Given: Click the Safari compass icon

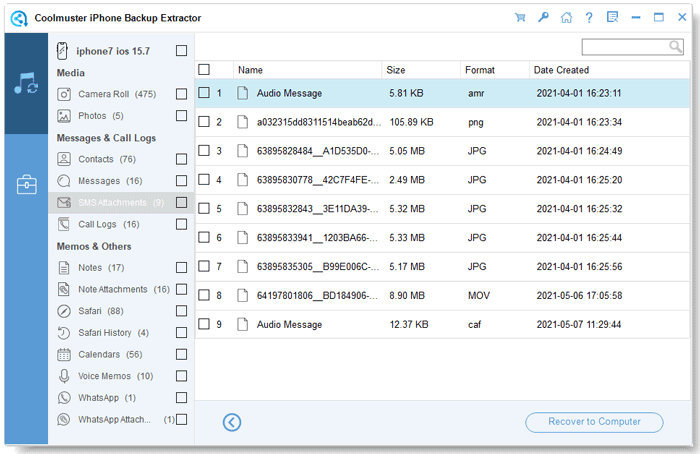Looking at the screenshot, I should [64, 311].
